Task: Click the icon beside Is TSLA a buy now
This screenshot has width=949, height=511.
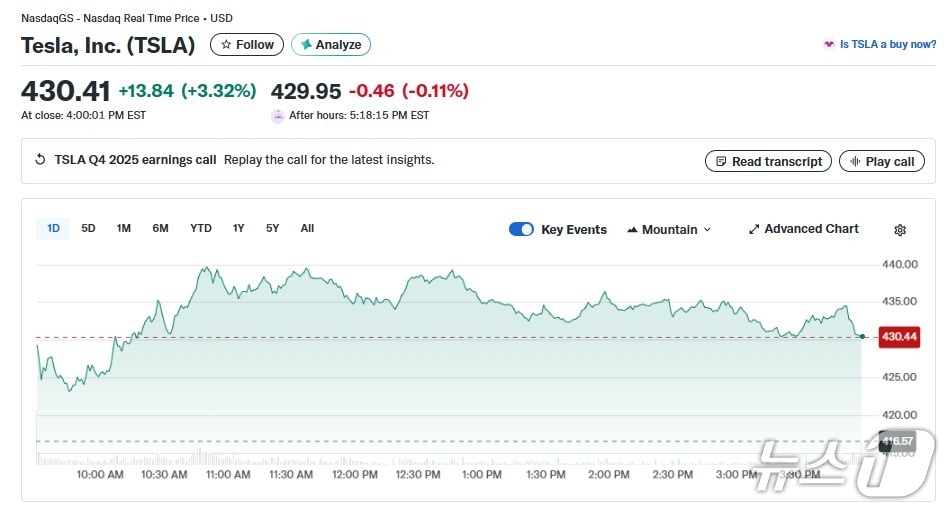Action: tap(828, 45)
